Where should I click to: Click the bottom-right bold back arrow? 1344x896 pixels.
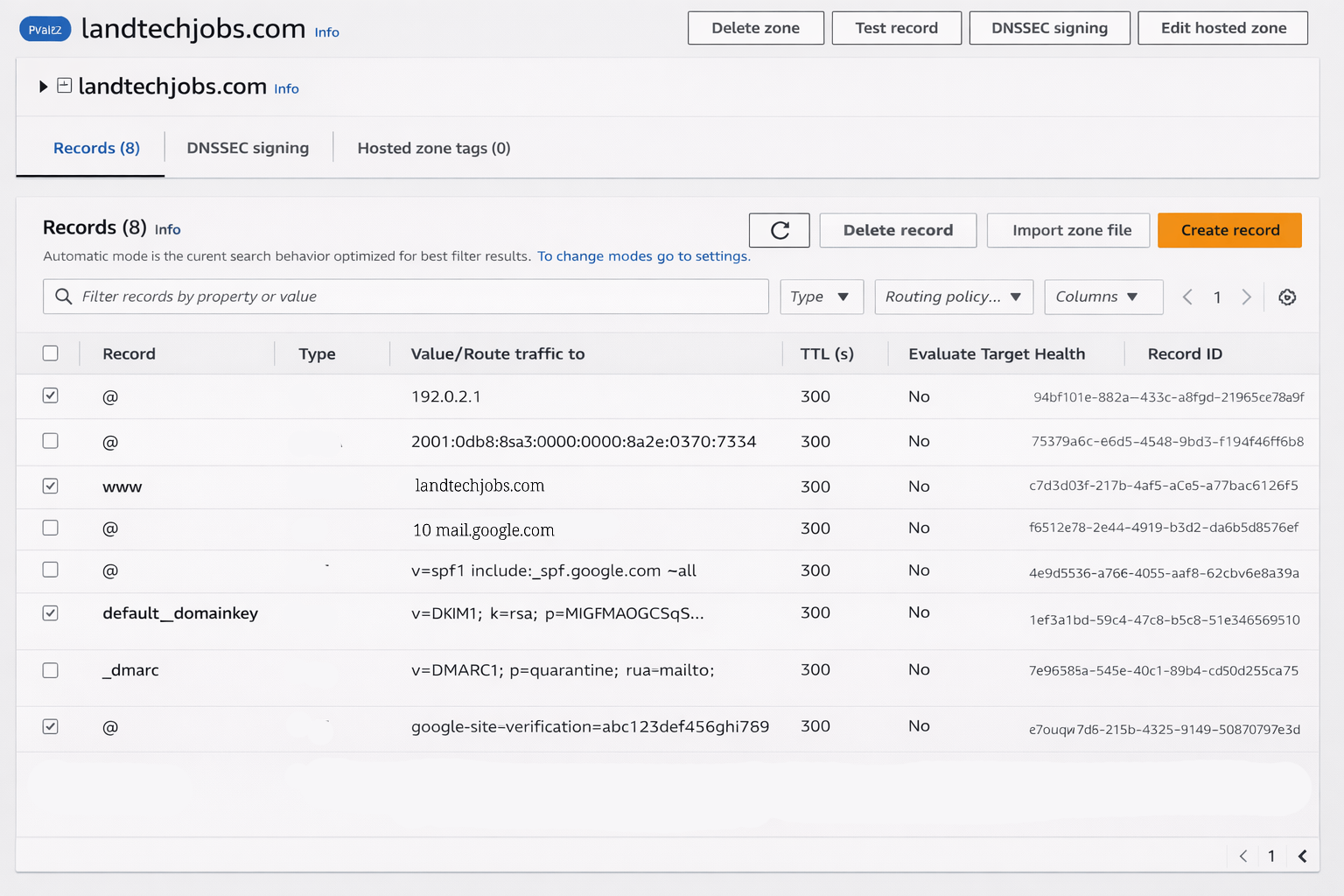tap(1302, 856)
